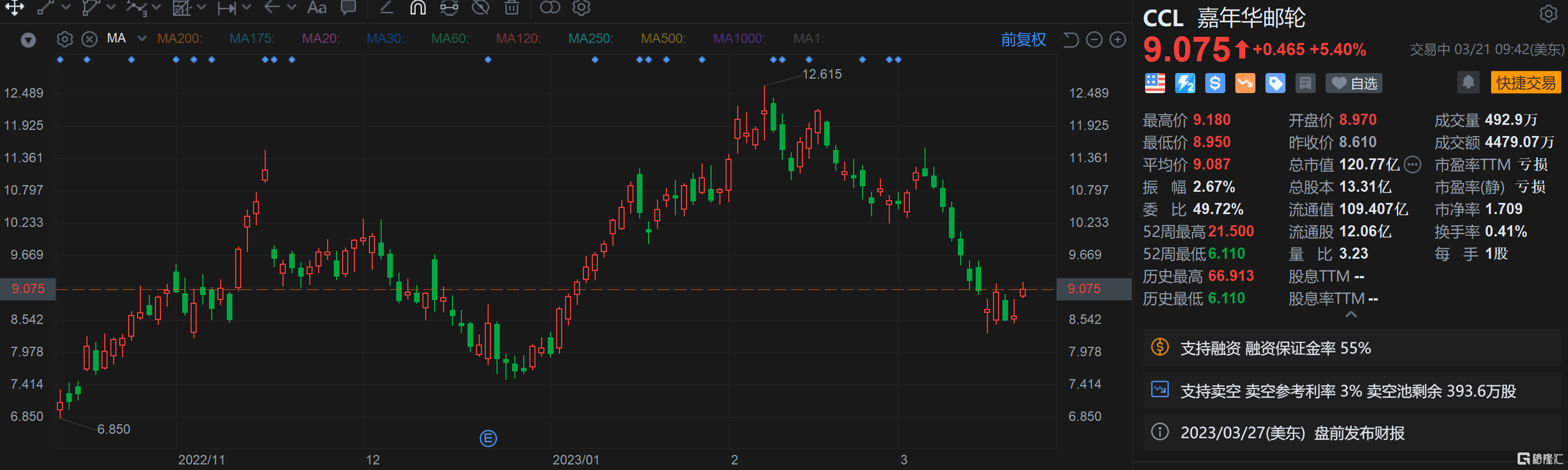Screen dimensions: 1568x470
Task: Click the overlapping circles compare icon
Action: [x=549, y=7]
